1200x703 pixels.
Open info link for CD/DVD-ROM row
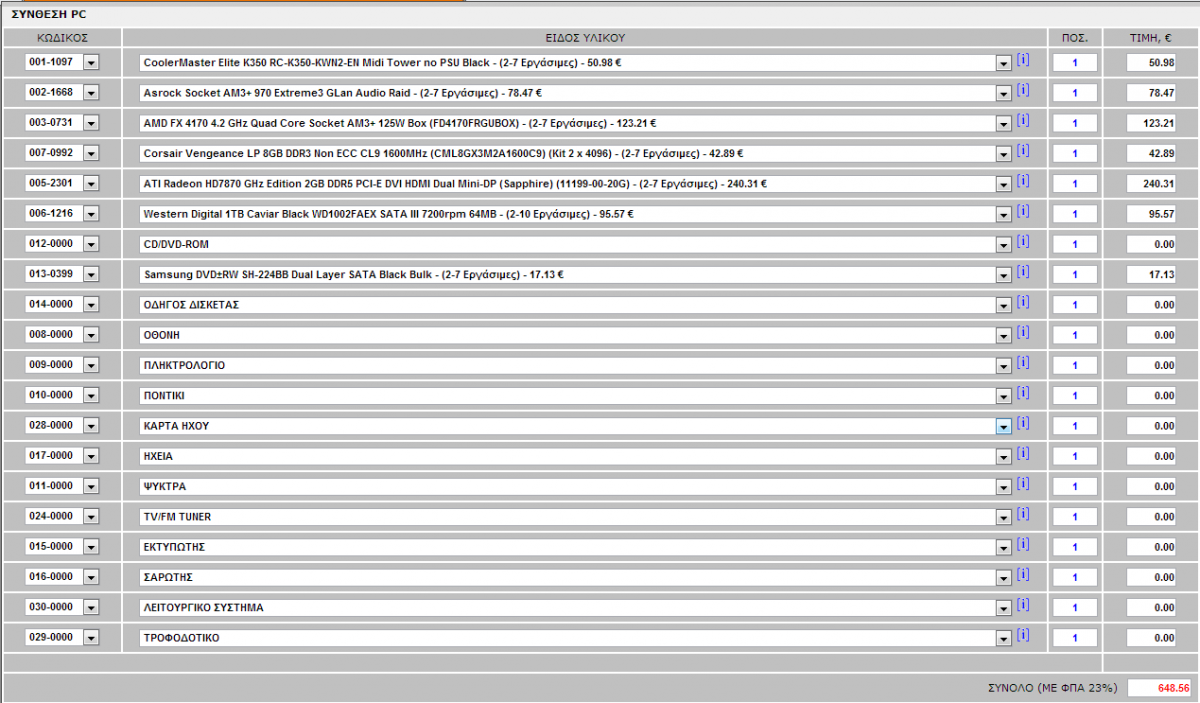pos(1023,242)
